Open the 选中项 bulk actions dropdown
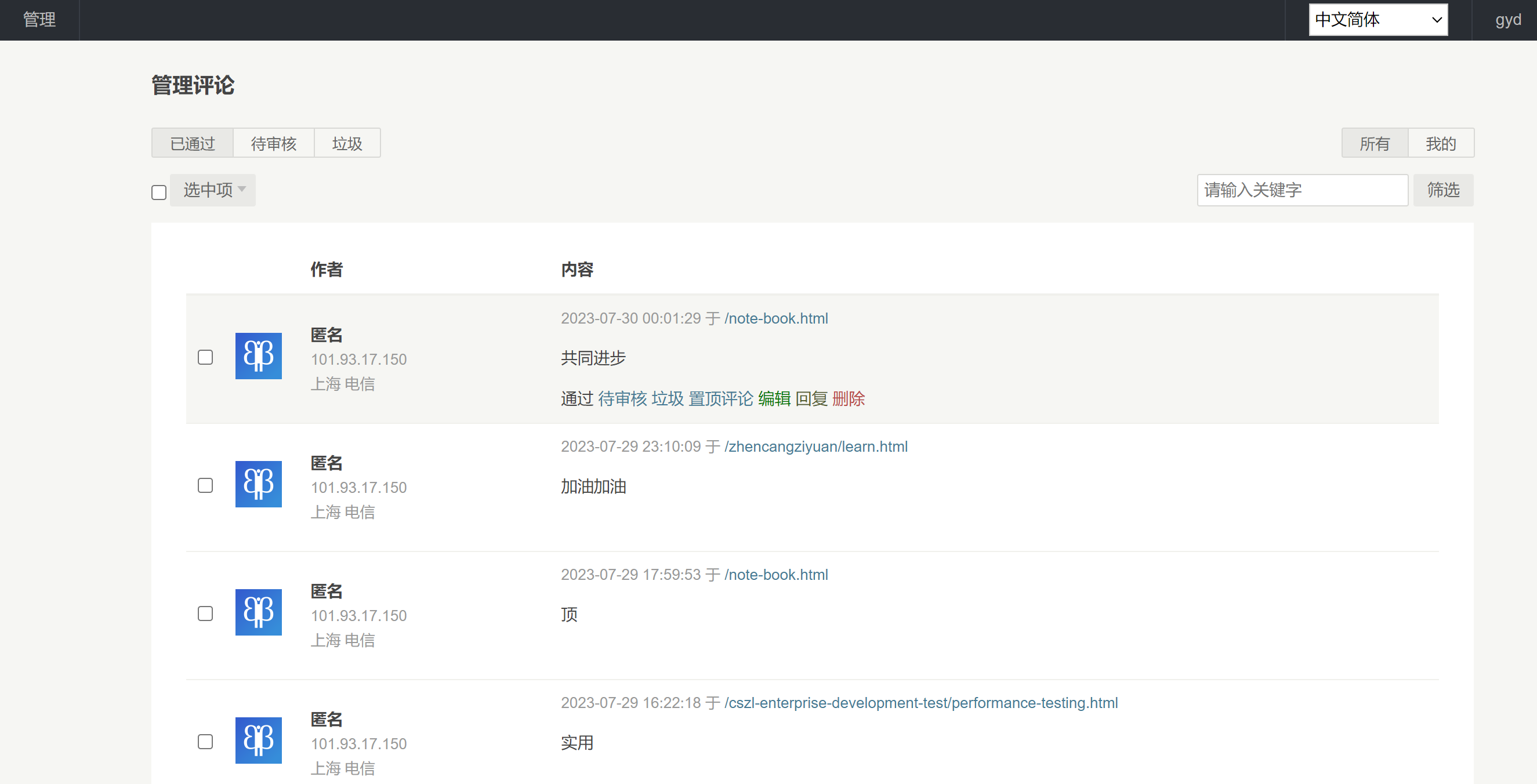Screen dimensions: 1537x784 [x=213, y=190]
